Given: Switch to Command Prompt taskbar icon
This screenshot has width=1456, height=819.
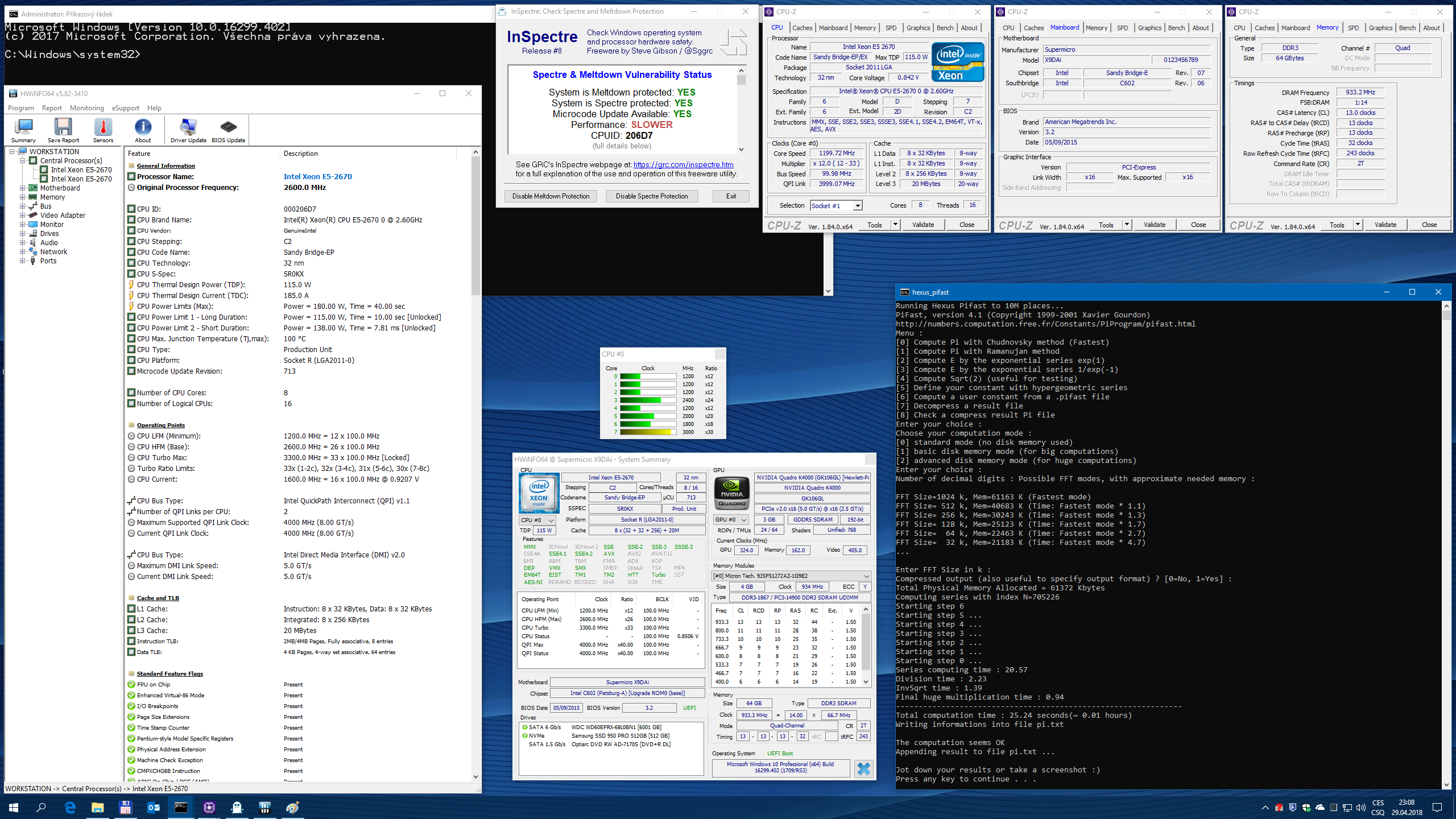Looking at the screenshot, I should pos(181,807).
